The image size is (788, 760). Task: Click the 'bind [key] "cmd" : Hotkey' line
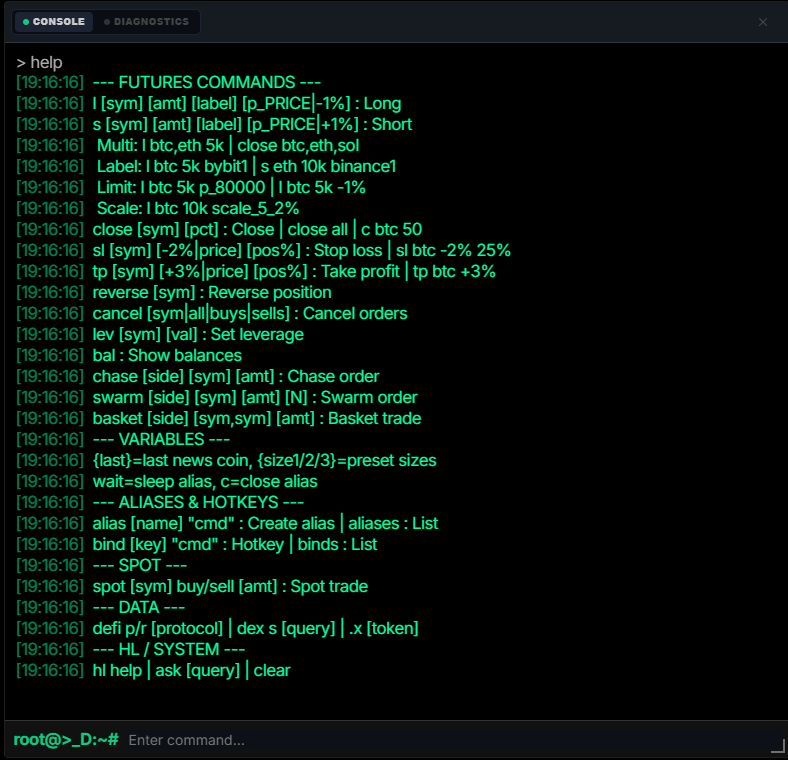[x=196, y=544]
